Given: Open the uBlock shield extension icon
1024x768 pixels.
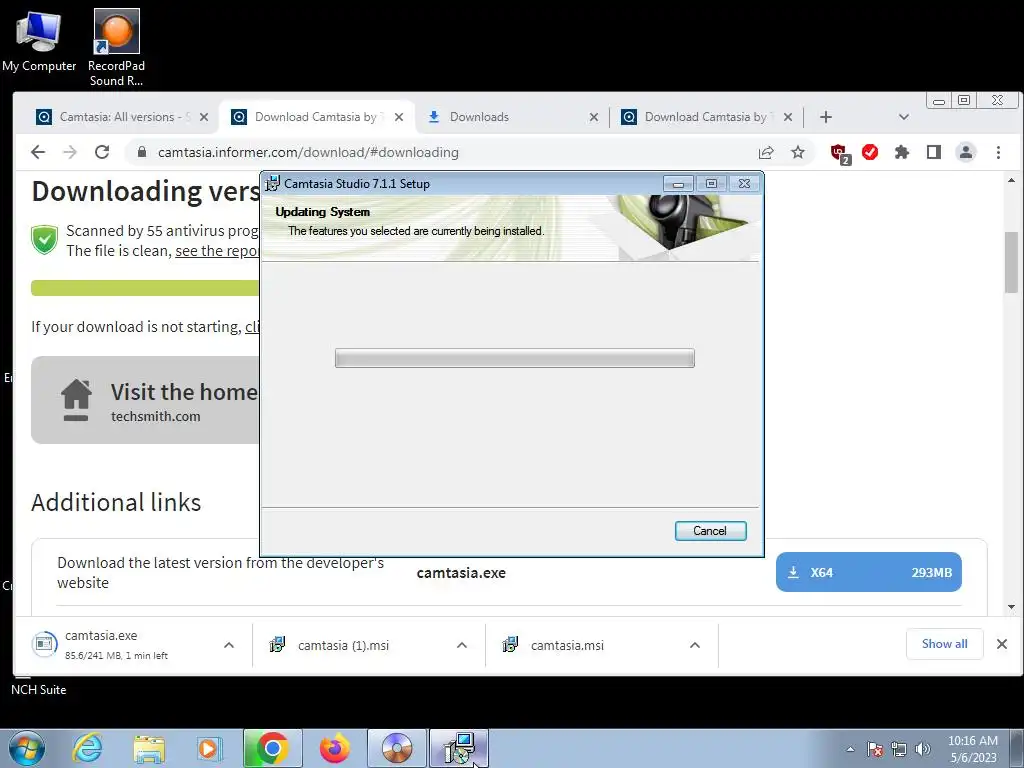Looking at the screenshot, I should click(x=840, y=153).
